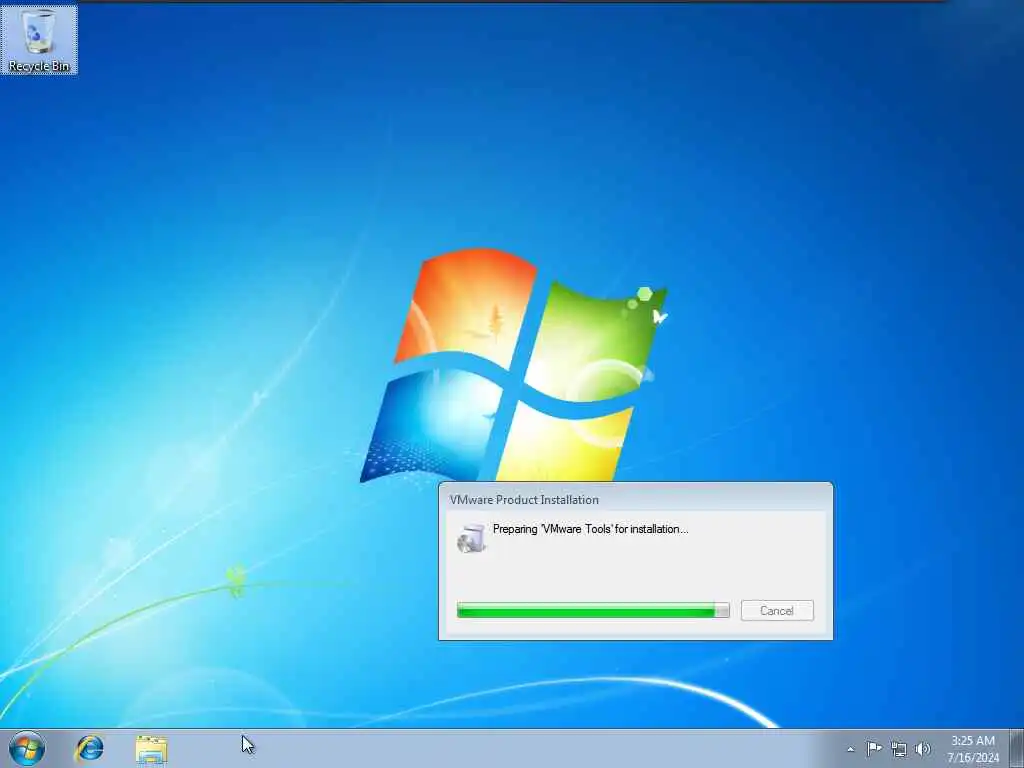This screenshot has height=768, width=1024.
Task: Open Windows Explorer from the taskbar
Action: click(152, 749)
